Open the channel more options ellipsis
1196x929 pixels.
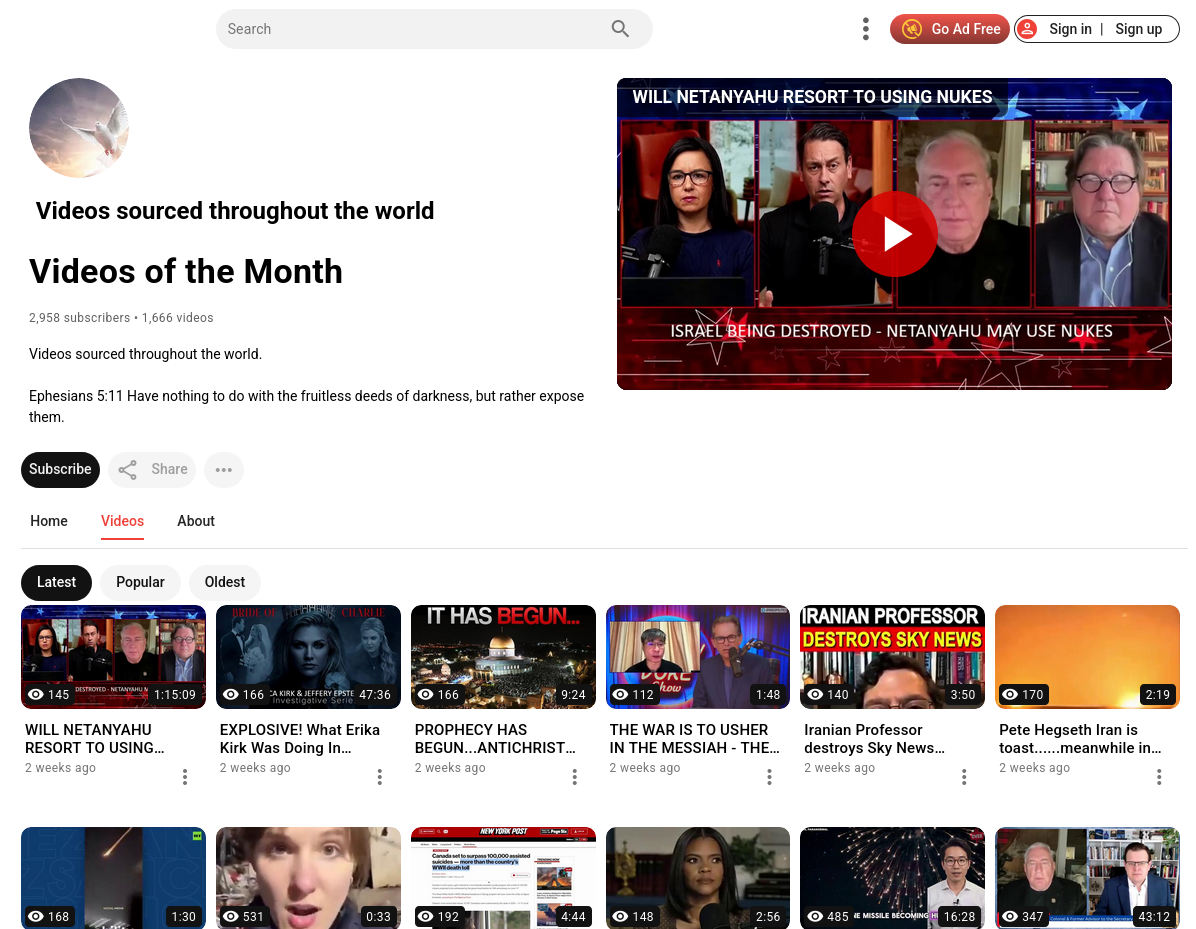223,469
